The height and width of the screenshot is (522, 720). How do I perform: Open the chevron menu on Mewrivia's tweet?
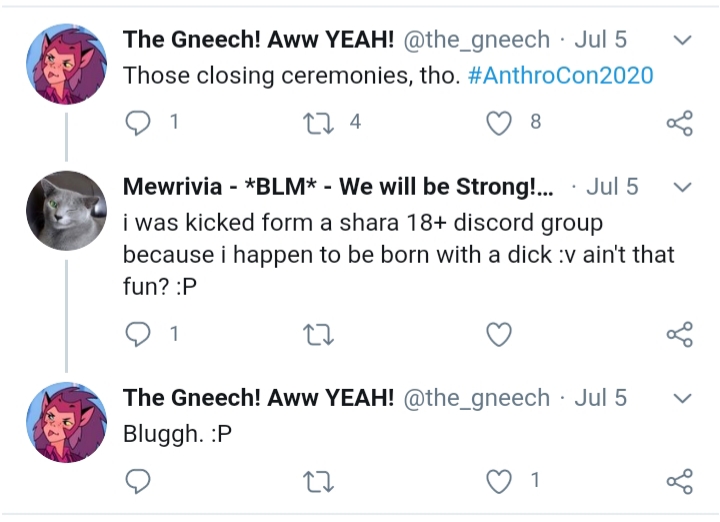tap(682, 187)
